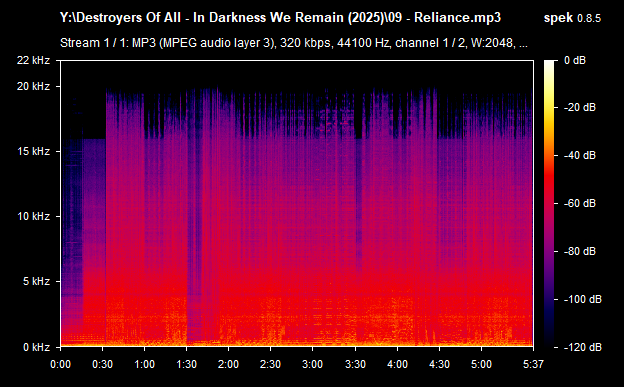Click the 0 kHz frequency axis label
The height and width of the screenshot is (387, 624).
pyautogui.click(x=36, y=347)
